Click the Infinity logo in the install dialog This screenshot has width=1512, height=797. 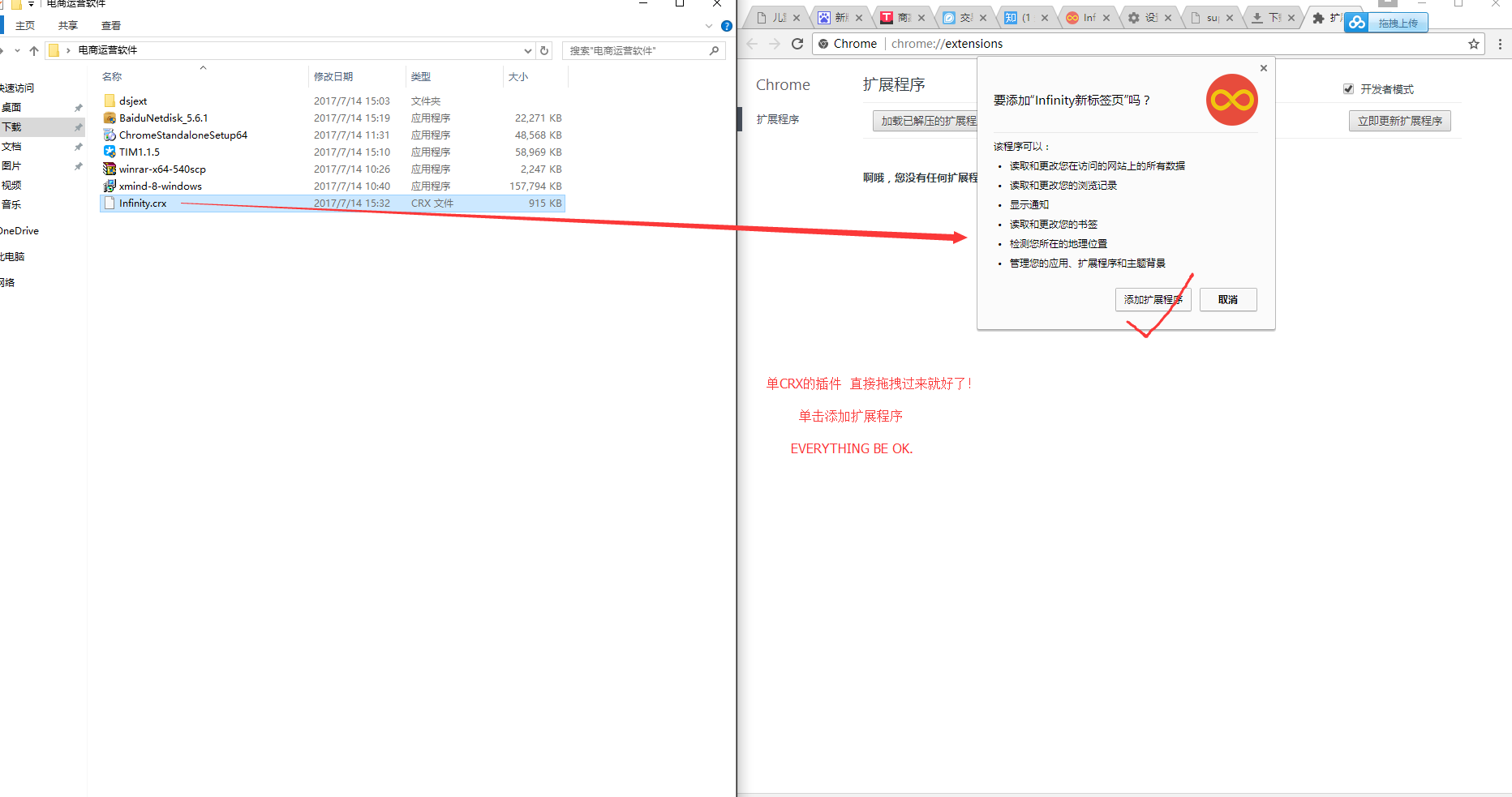click(1232, 100)
